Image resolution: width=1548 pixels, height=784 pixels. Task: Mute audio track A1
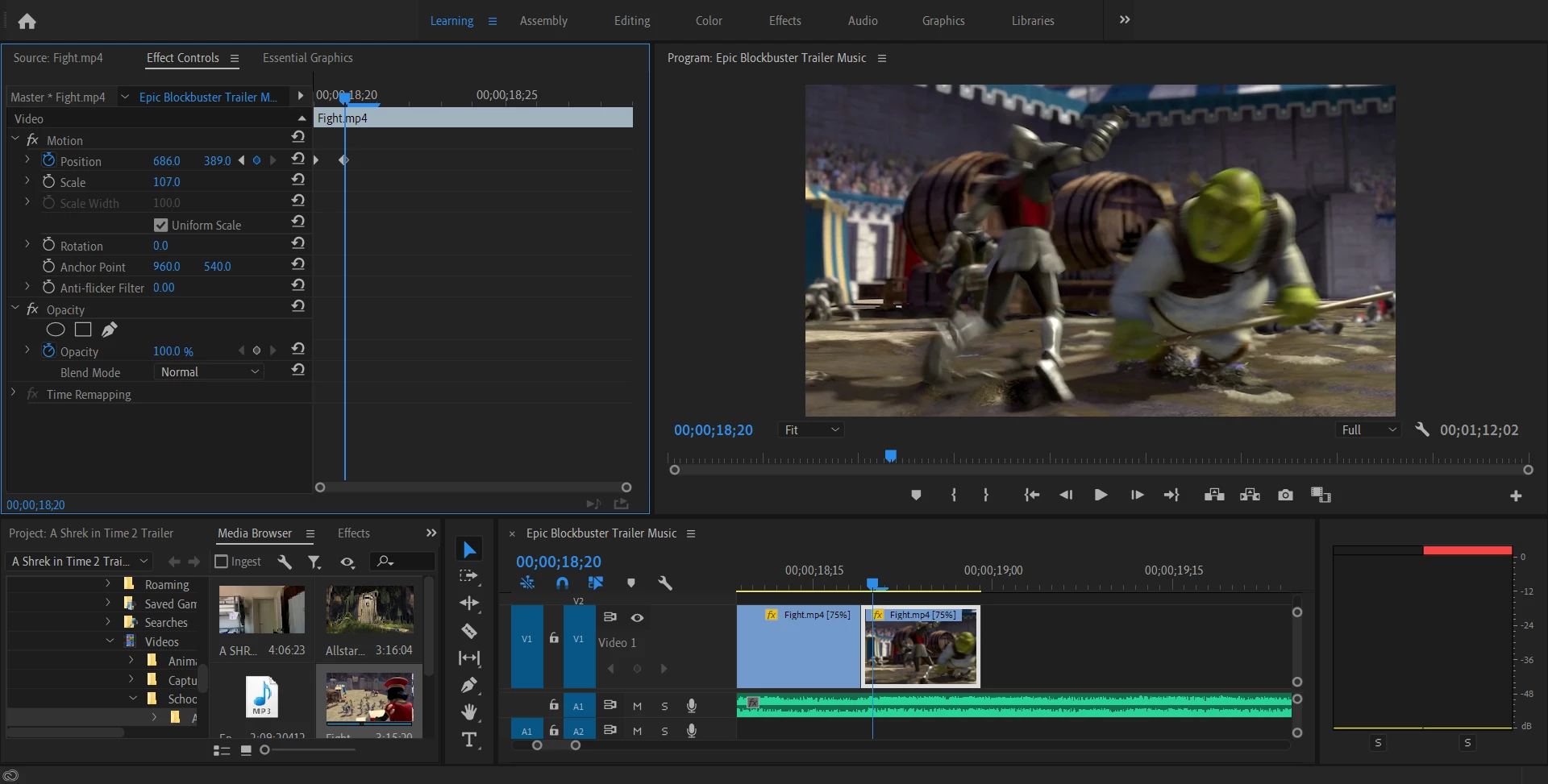point(637,707)
